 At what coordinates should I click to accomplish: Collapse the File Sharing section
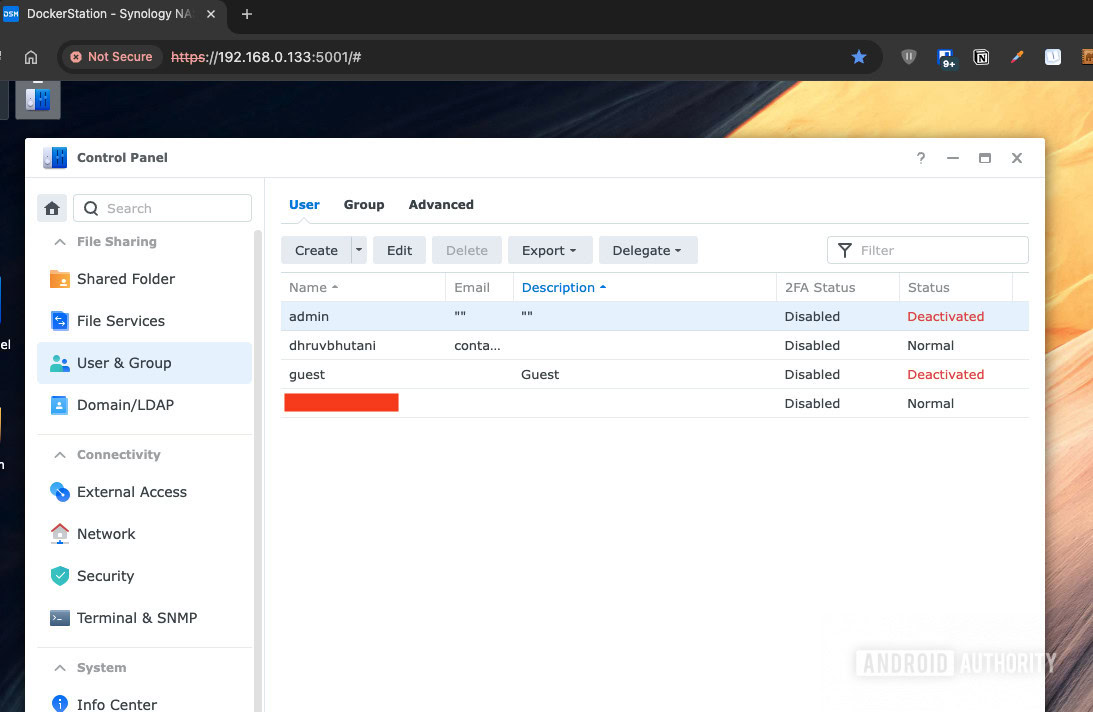click(56, 242)
